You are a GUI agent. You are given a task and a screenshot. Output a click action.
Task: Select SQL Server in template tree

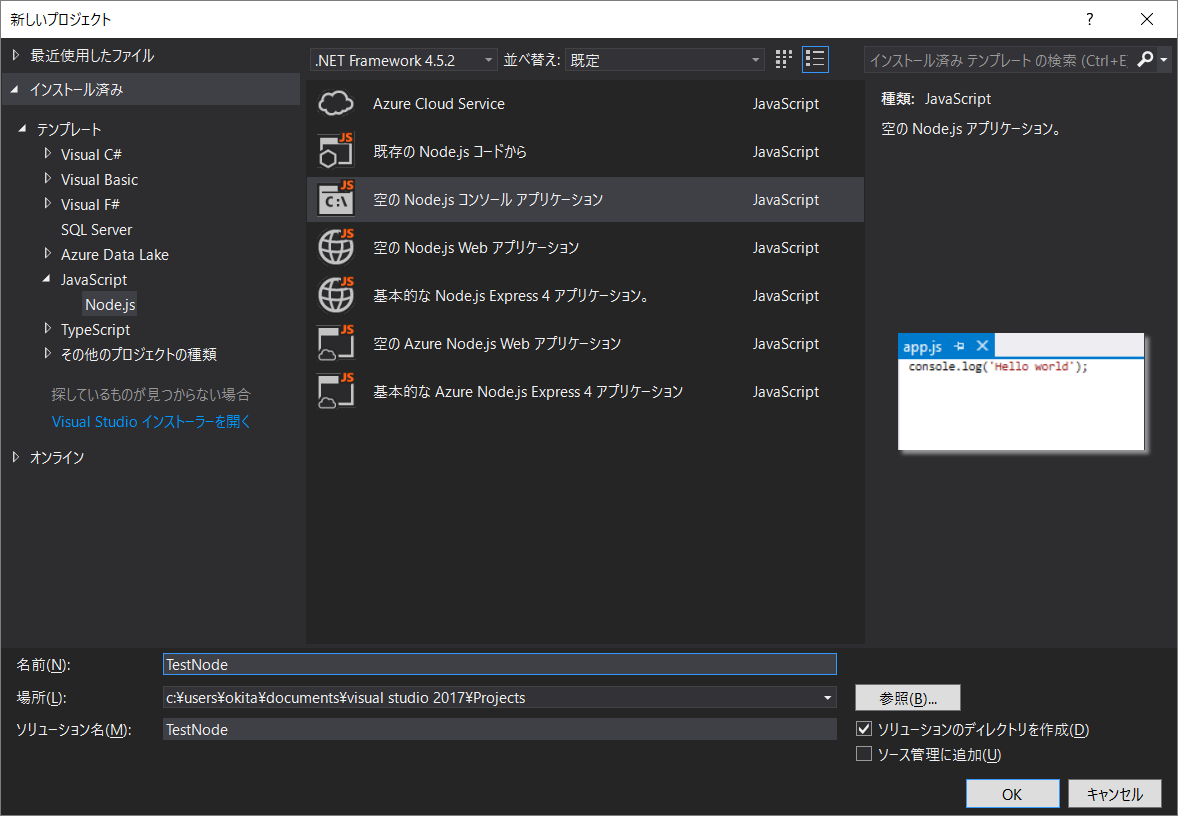click(96, 229)
